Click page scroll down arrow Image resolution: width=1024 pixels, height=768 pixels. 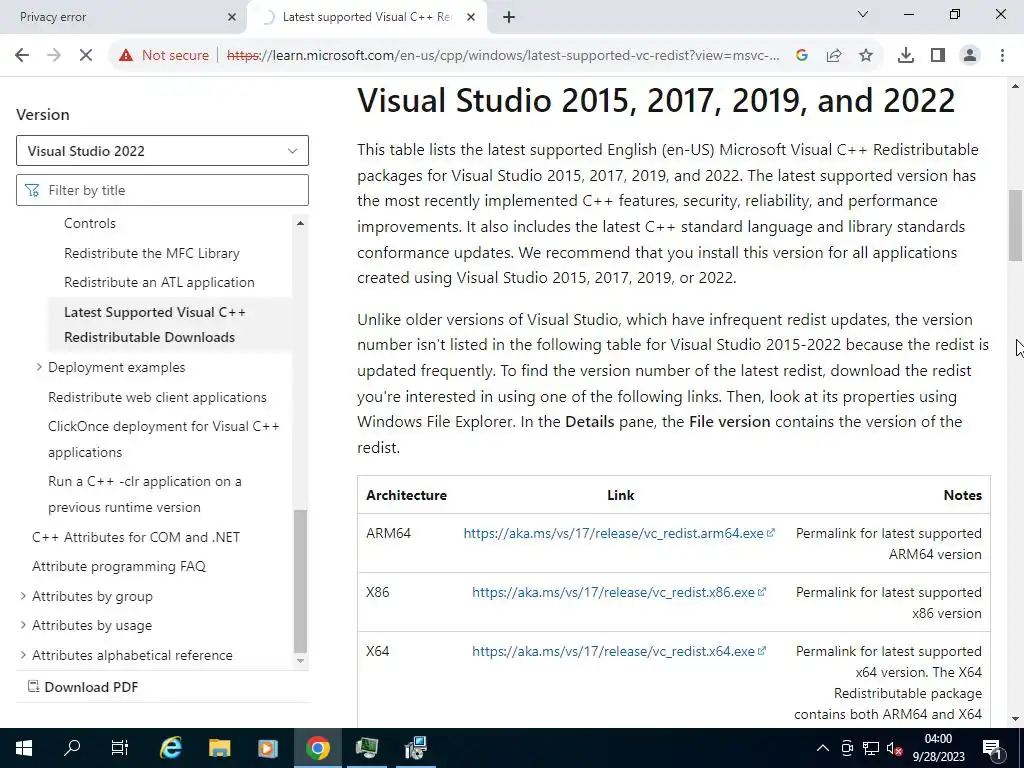tap(1016, 719)
